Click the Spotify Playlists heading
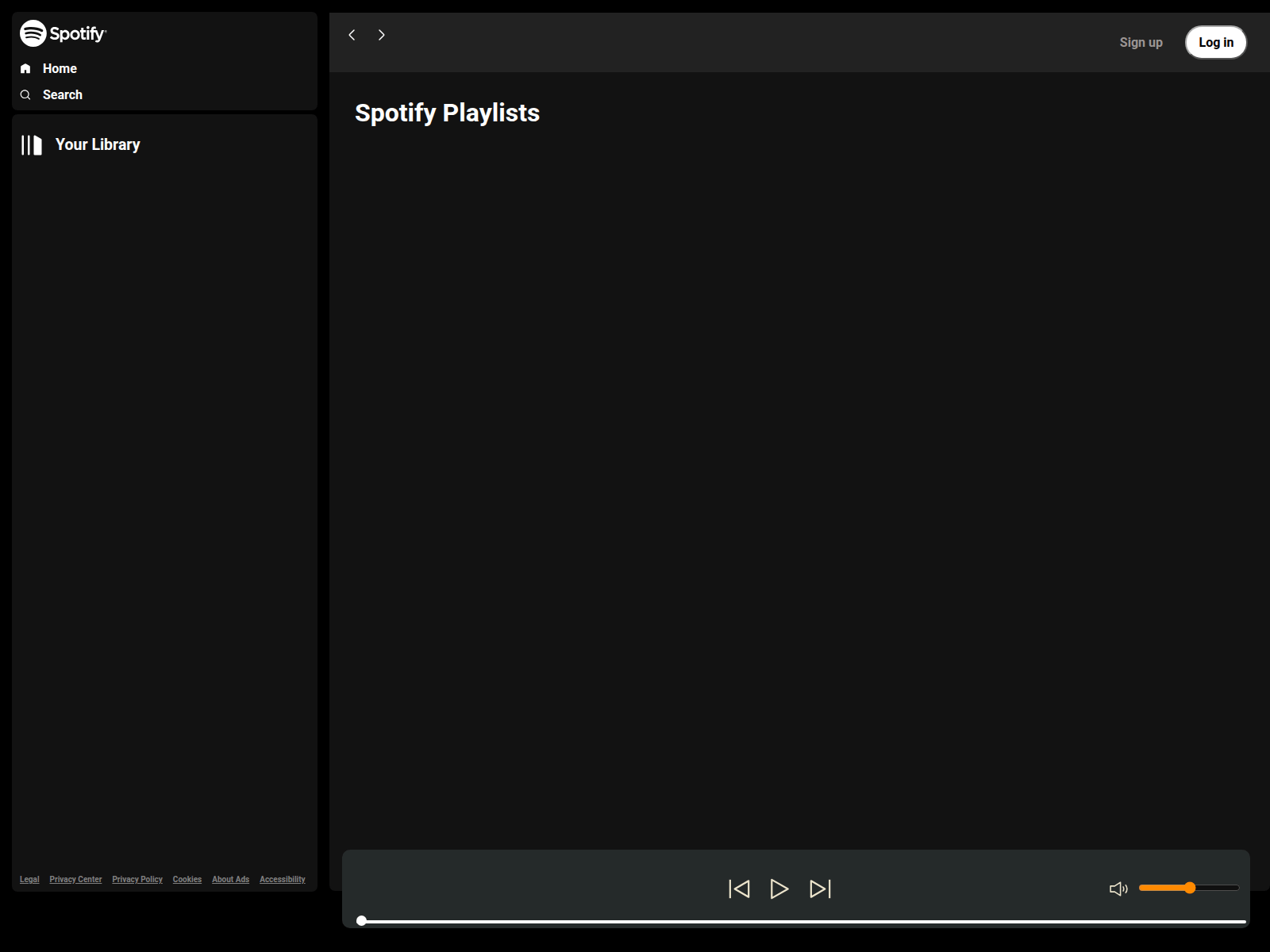1270x952 pixels. click(x=447, y=113)
